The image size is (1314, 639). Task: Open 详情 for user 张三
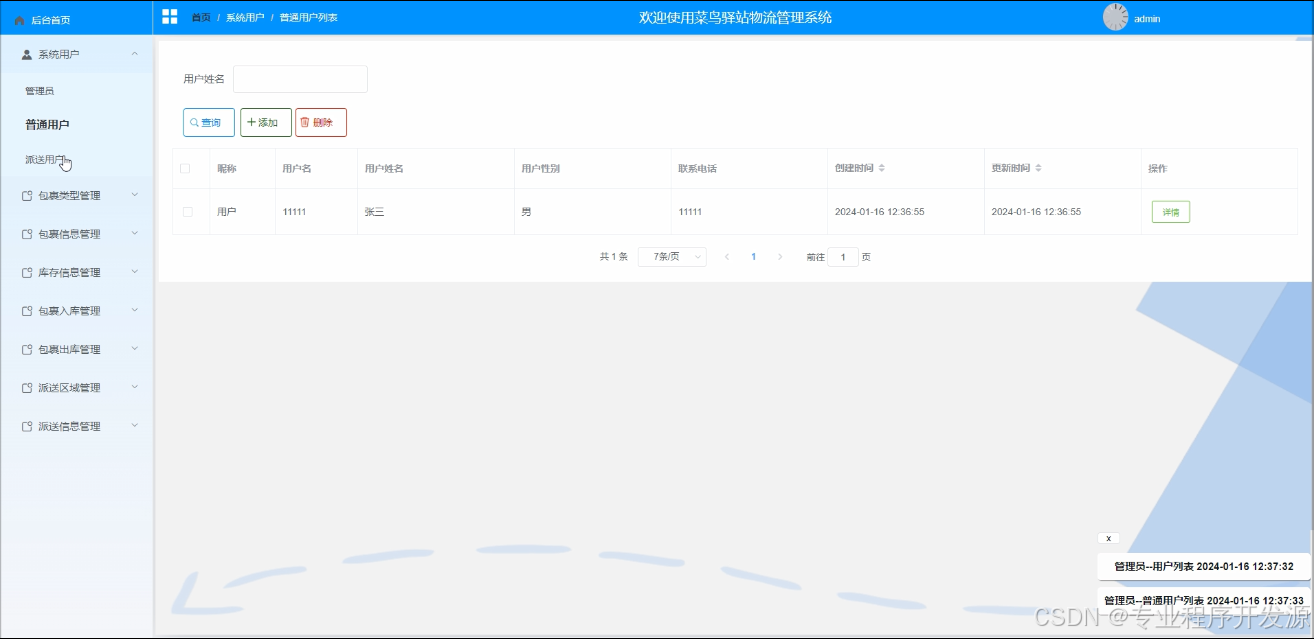point(1171,212)
